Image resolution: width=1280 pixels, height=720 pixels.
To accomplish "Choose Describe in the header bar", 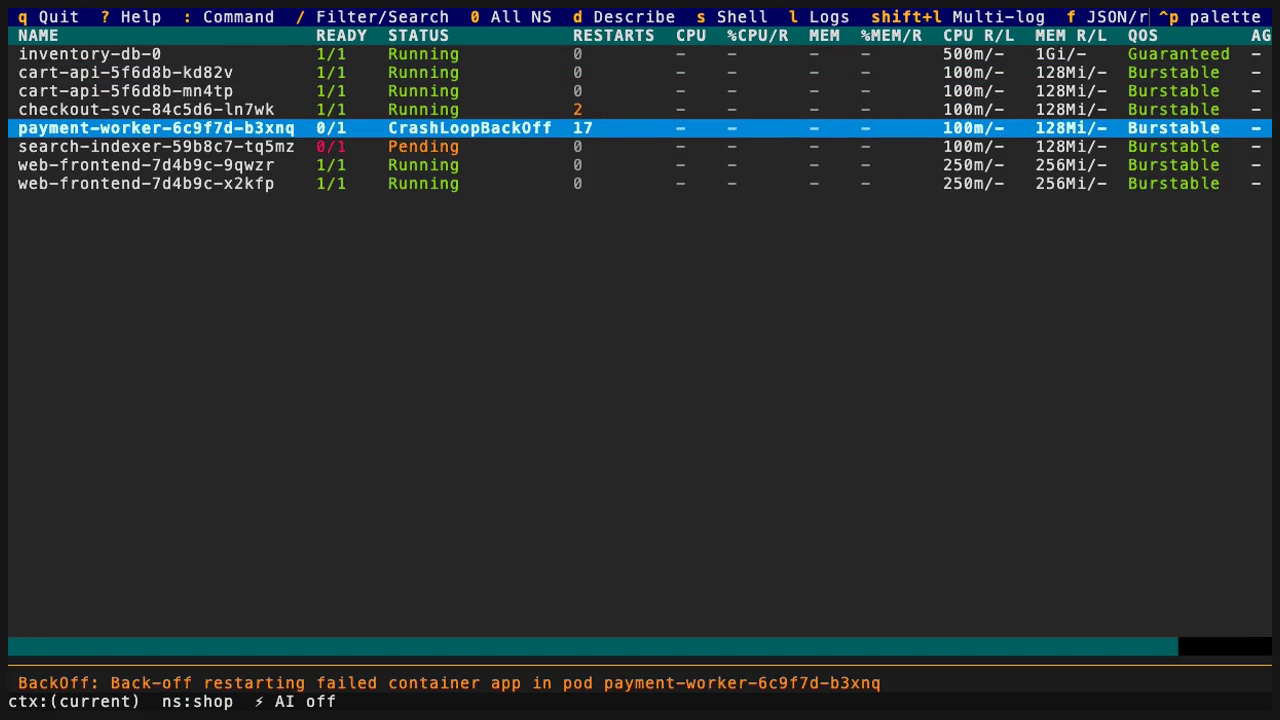I will coord(624,17).
